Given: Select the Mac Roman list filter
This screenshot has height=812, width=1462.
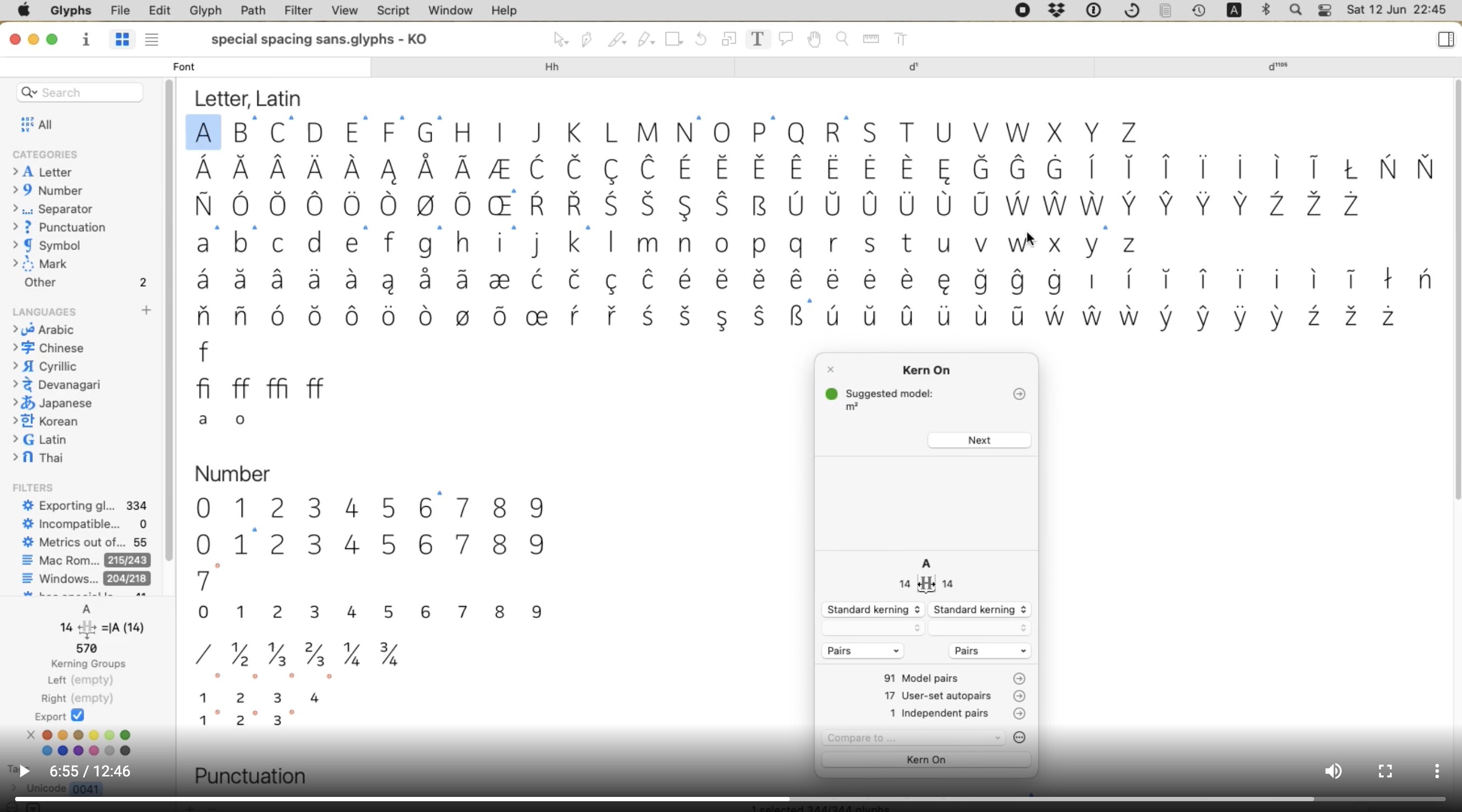Looking at the screenshot, I should pos(85,560).
